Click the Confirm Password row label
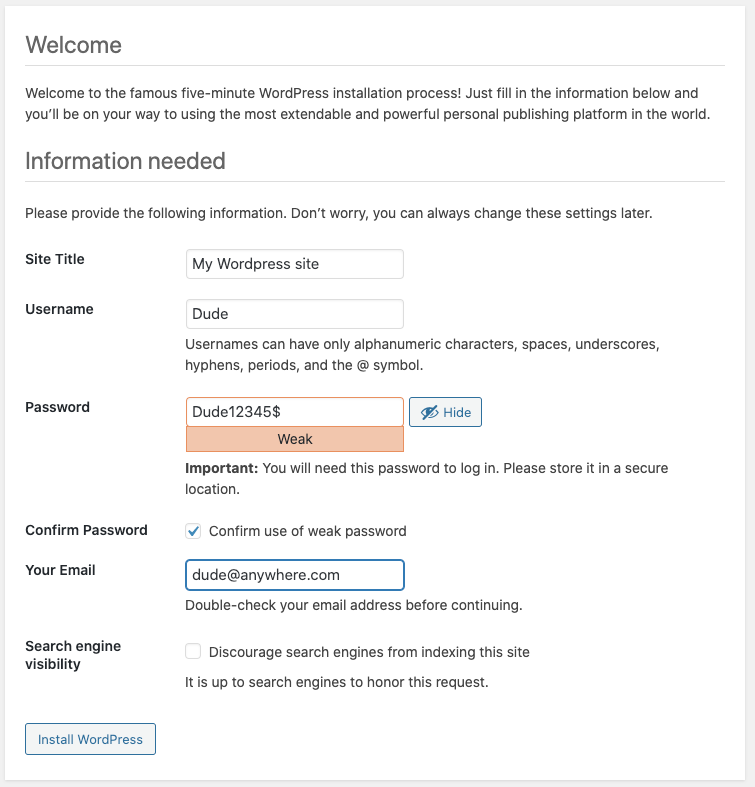The image size is (755, 787). [x=86, y=530]
